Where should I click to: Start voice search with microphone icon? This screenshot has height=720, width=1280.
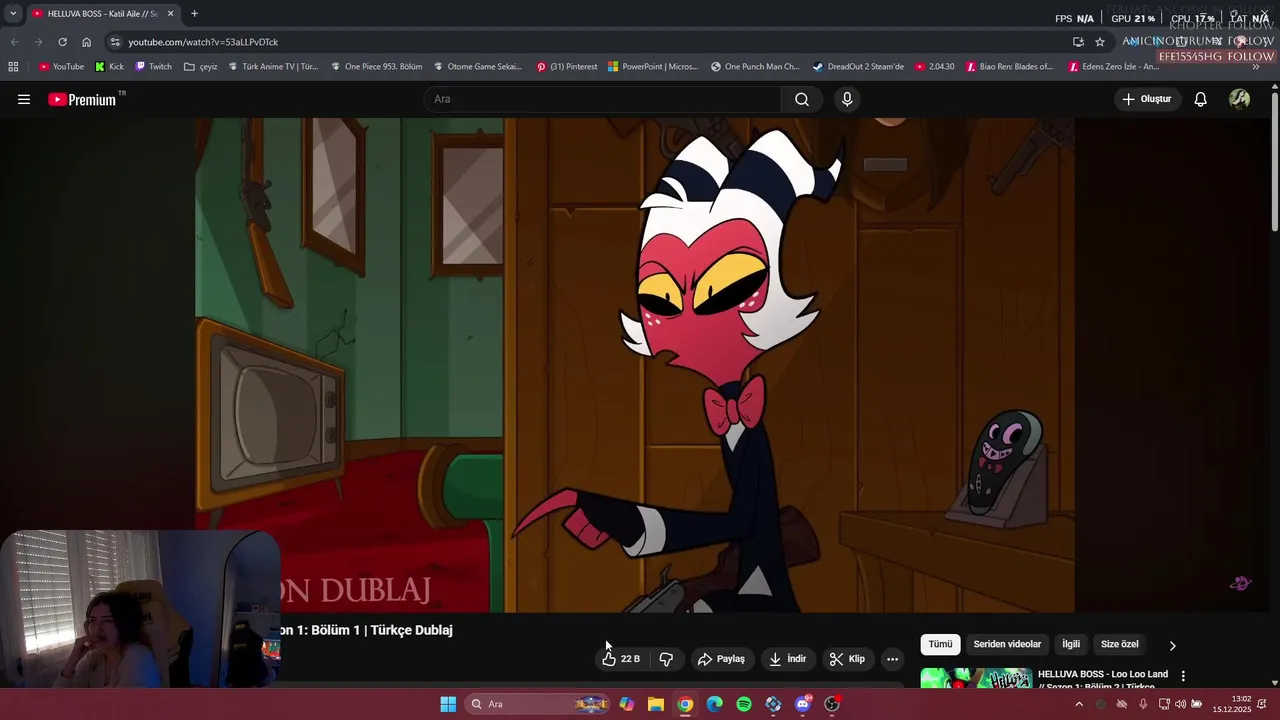(x=847, y=99)
